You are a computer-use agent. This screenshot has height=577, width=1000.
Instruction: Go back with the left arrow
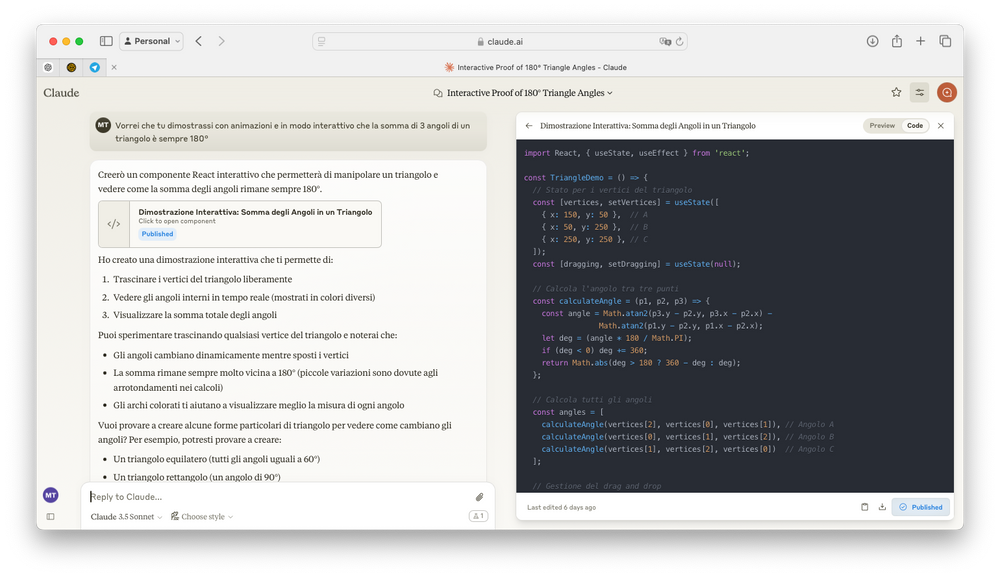[198, 41]
